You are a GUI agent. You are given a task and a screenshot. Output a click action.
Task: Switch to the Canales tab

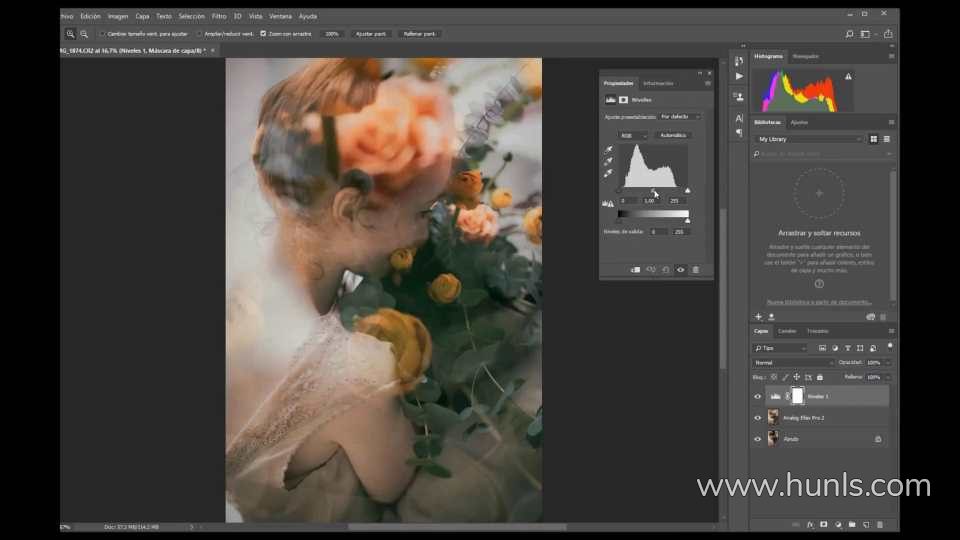[787, 331]
